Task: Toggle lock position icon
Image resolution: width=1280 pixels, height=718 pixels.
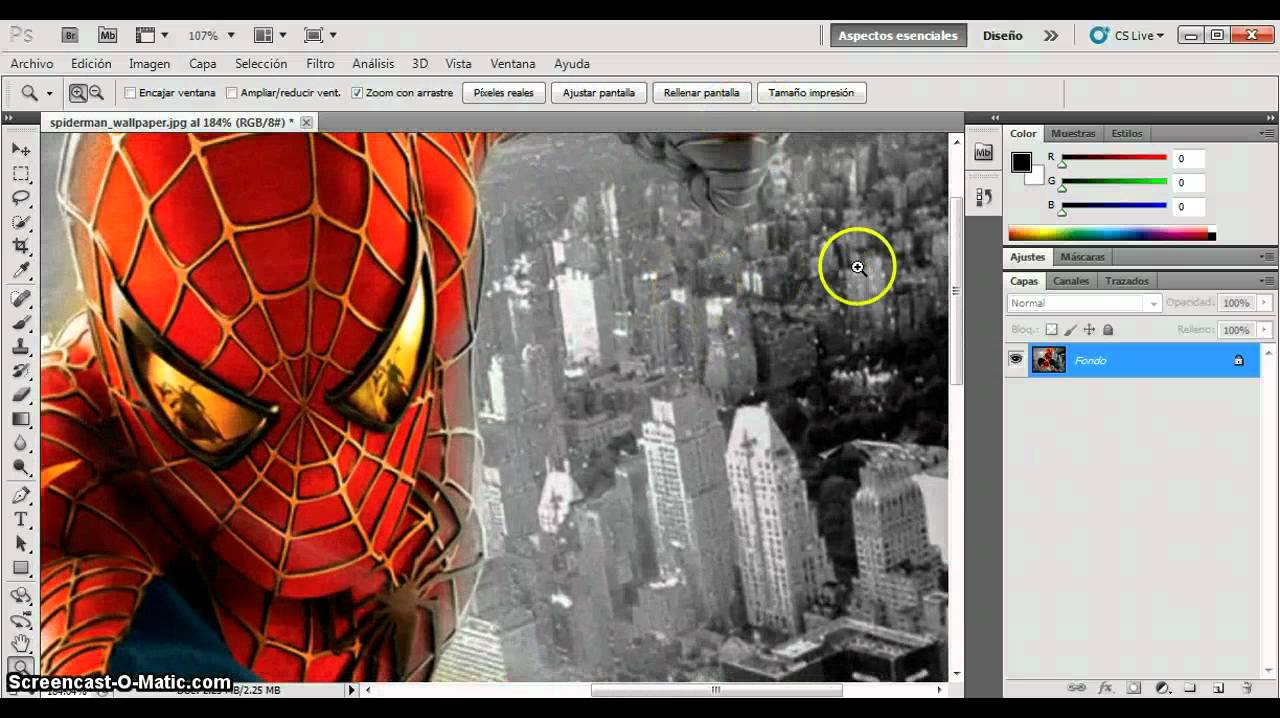Action: tap(1089, 330)
